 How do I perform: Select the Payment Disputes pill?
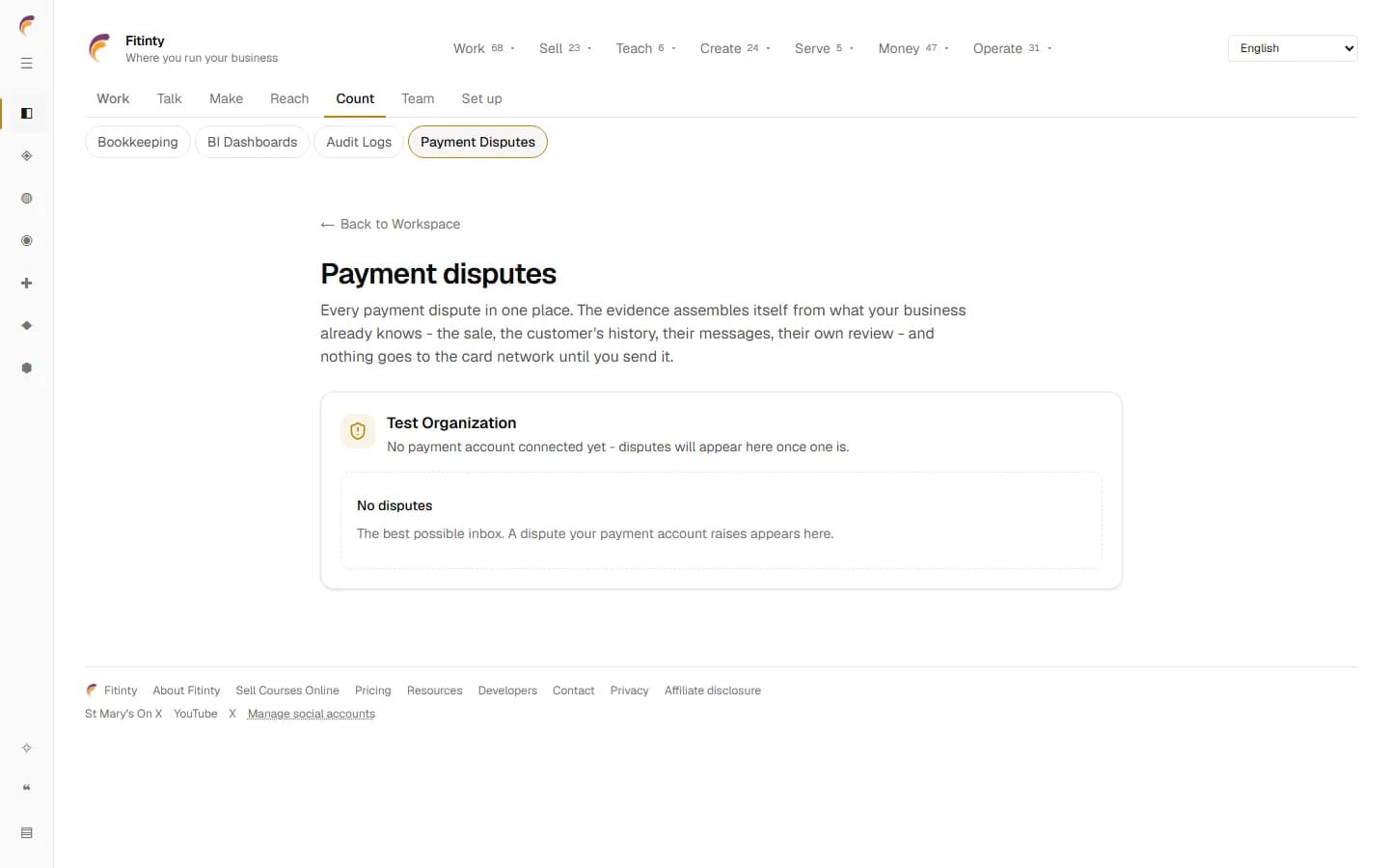pyautogui.click(x=477, y=142)
